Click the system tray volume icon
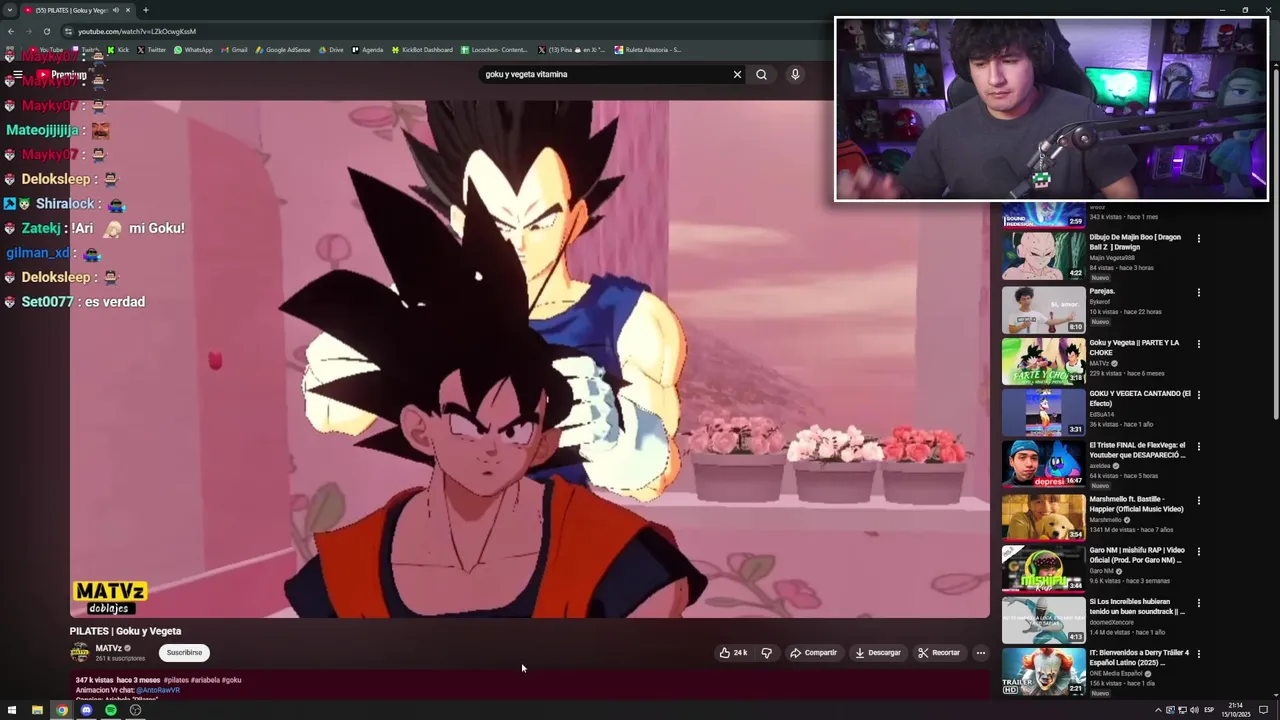The width and height of the screenshot is (1280, 720). (x=1194, y=710)
